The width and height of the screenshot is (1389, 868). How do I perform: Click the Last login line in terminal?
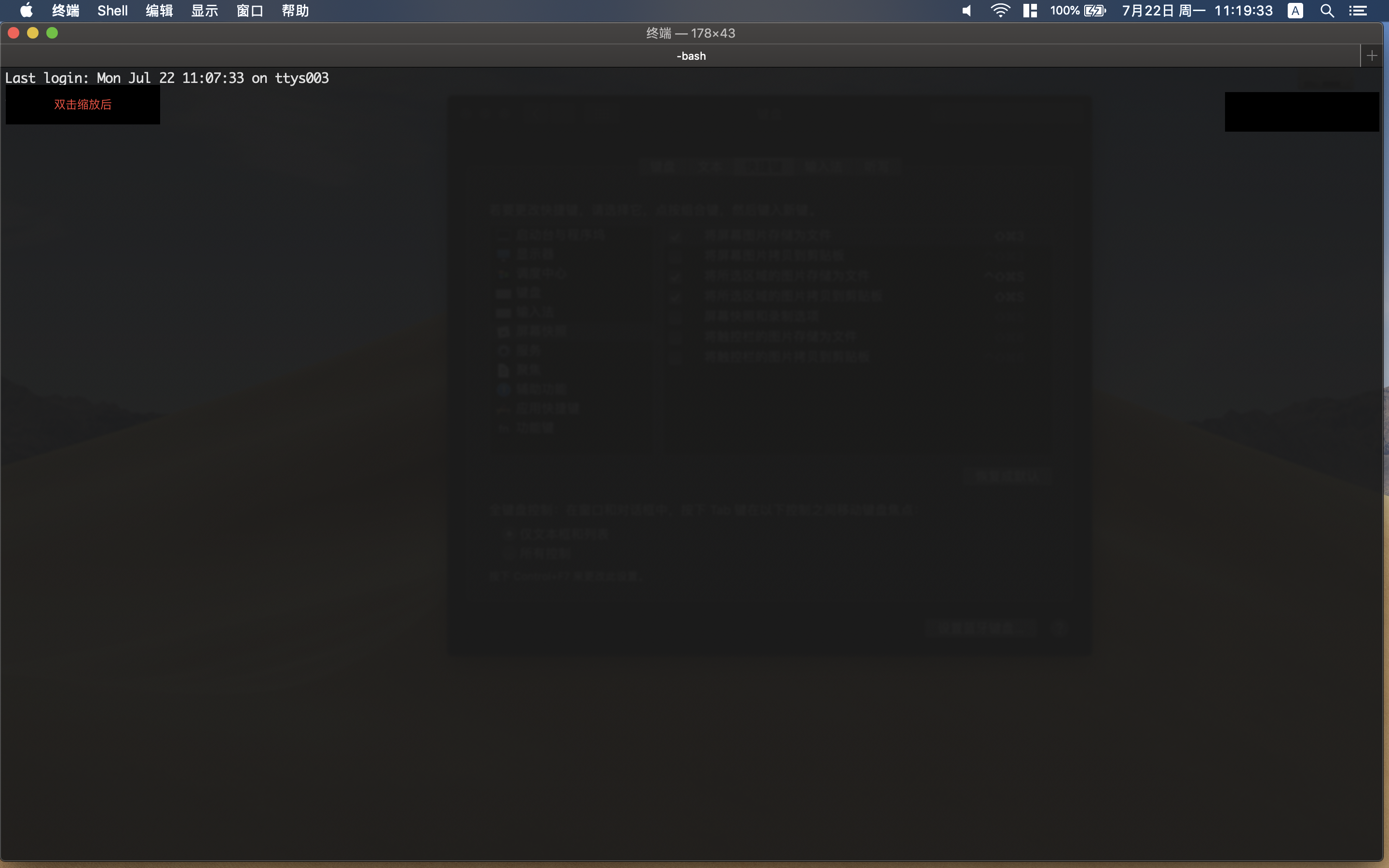(x=166, y=78)
